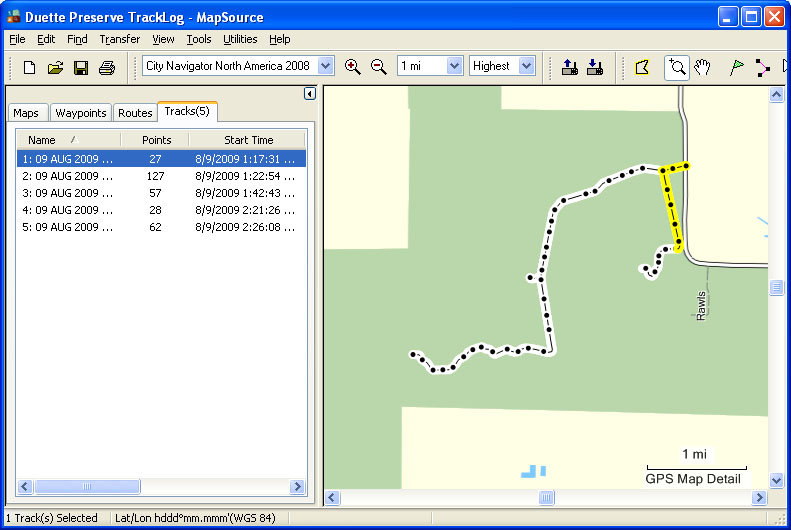Open the 1 mi zoom scale dropdown
This screenshot has width=791, height=530.
click(454, 66)
